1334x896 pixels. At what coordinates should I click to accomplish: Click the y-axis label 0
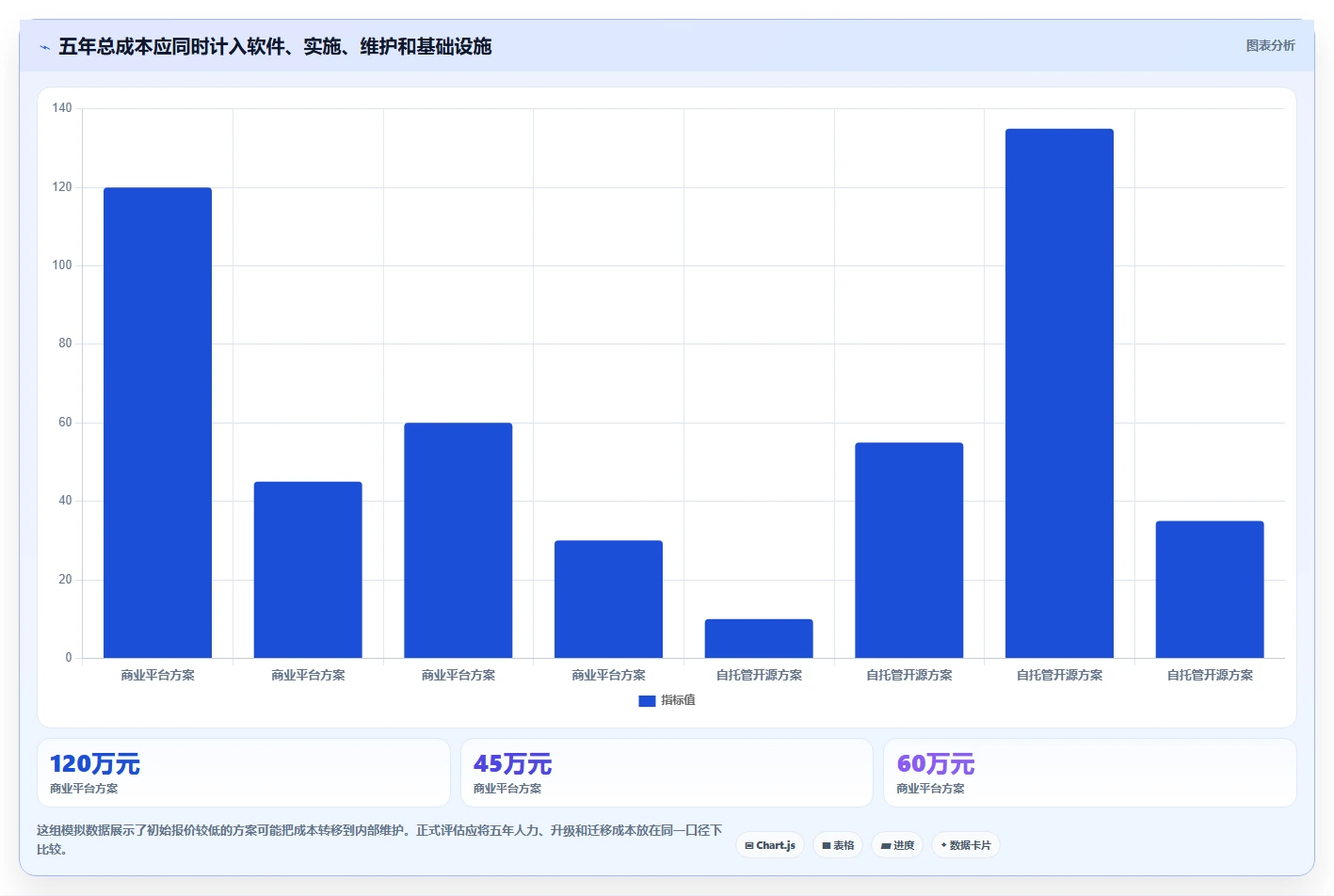(68, 658)
